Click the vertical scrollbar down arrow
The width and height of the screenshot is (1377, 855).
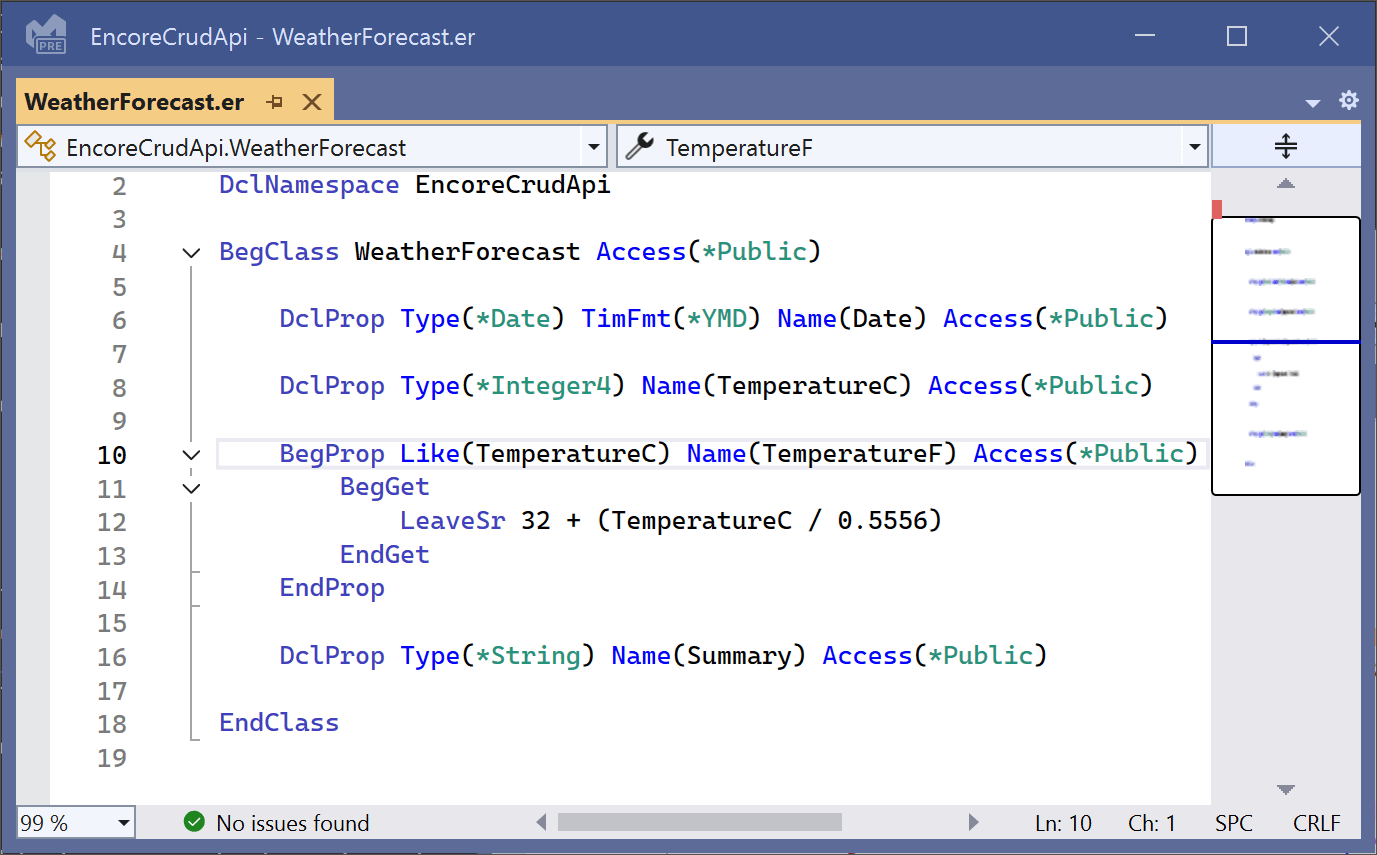1286,790
